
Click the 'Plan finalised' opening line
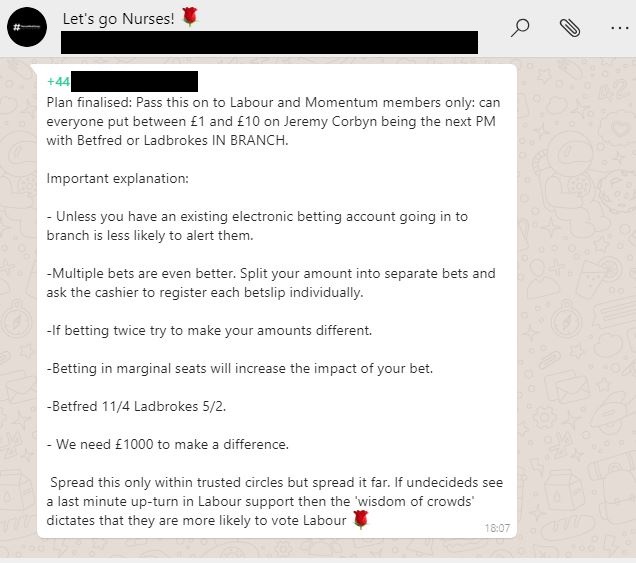click(x=272, y=101)
